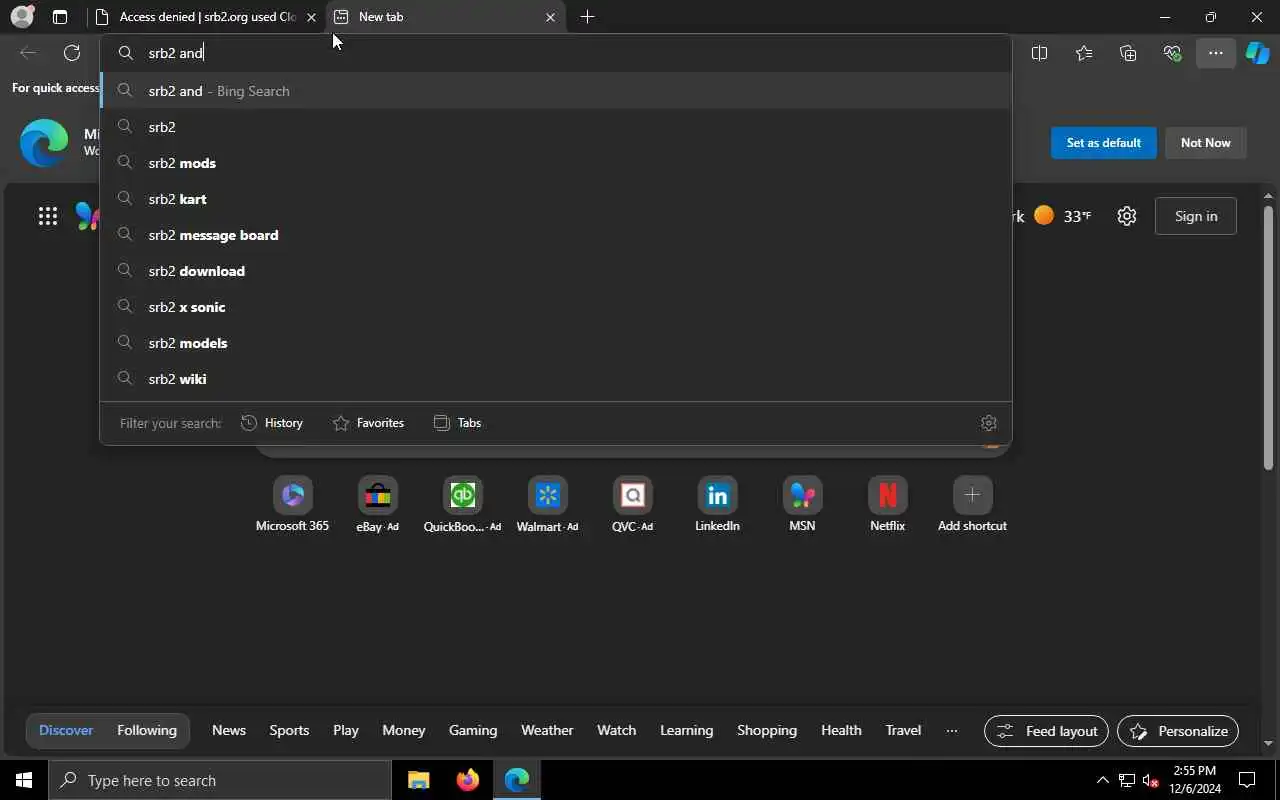Open the Gaming feed category

point(473,731)
